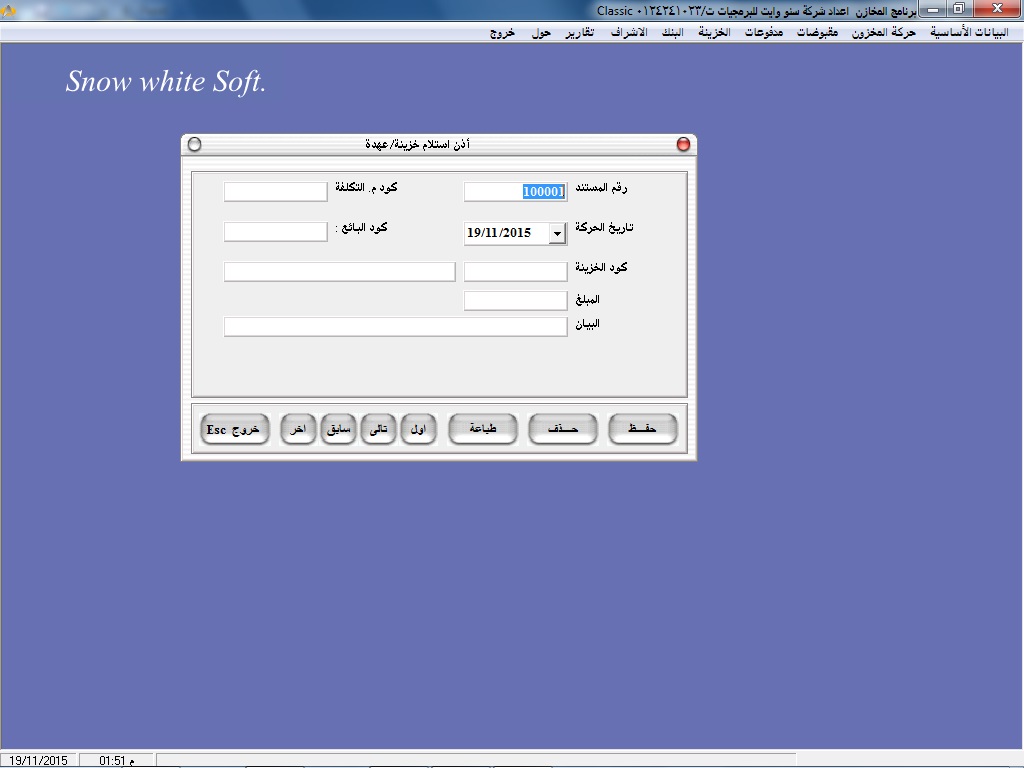Jump to last record with اخر button
The image size is (1024, 768).
click(x=298, y=429)
